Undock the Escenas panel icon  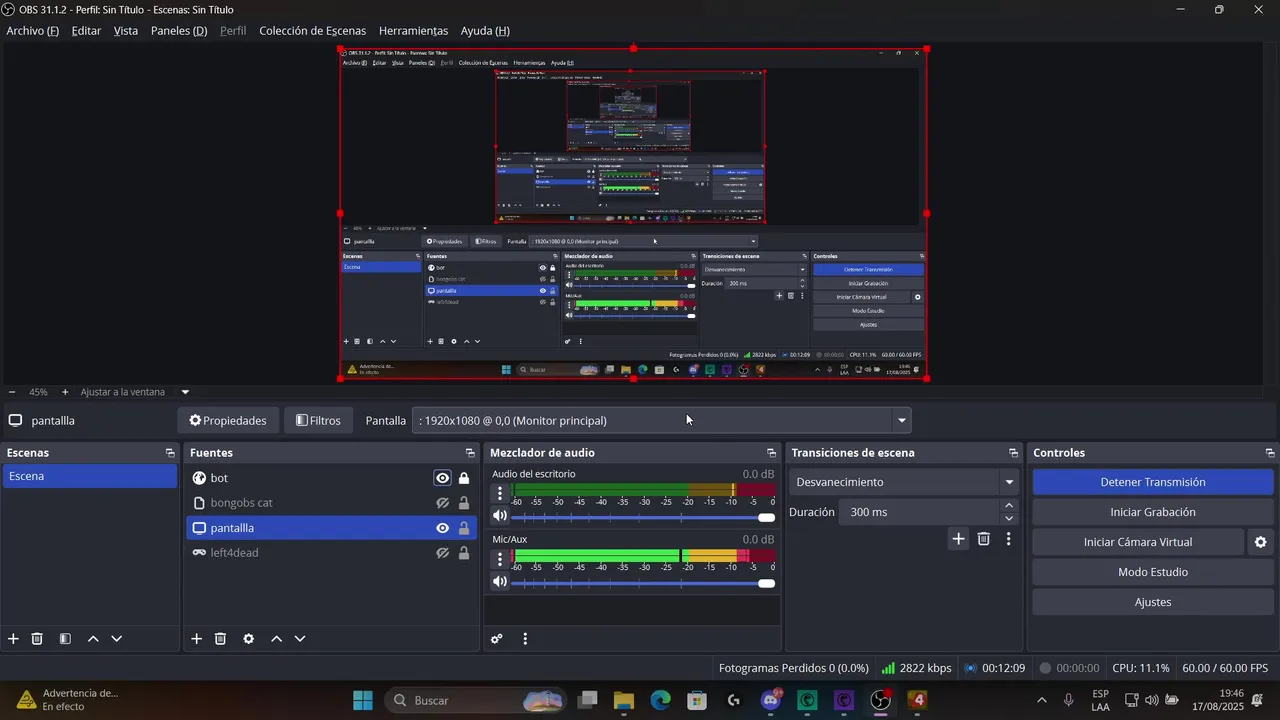click(170, 453)
